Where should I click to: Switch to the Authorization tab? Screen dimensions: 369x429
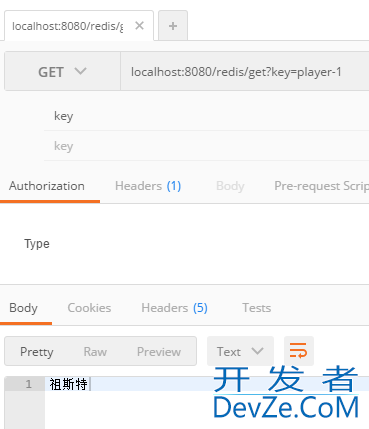[x=47, y=186]
